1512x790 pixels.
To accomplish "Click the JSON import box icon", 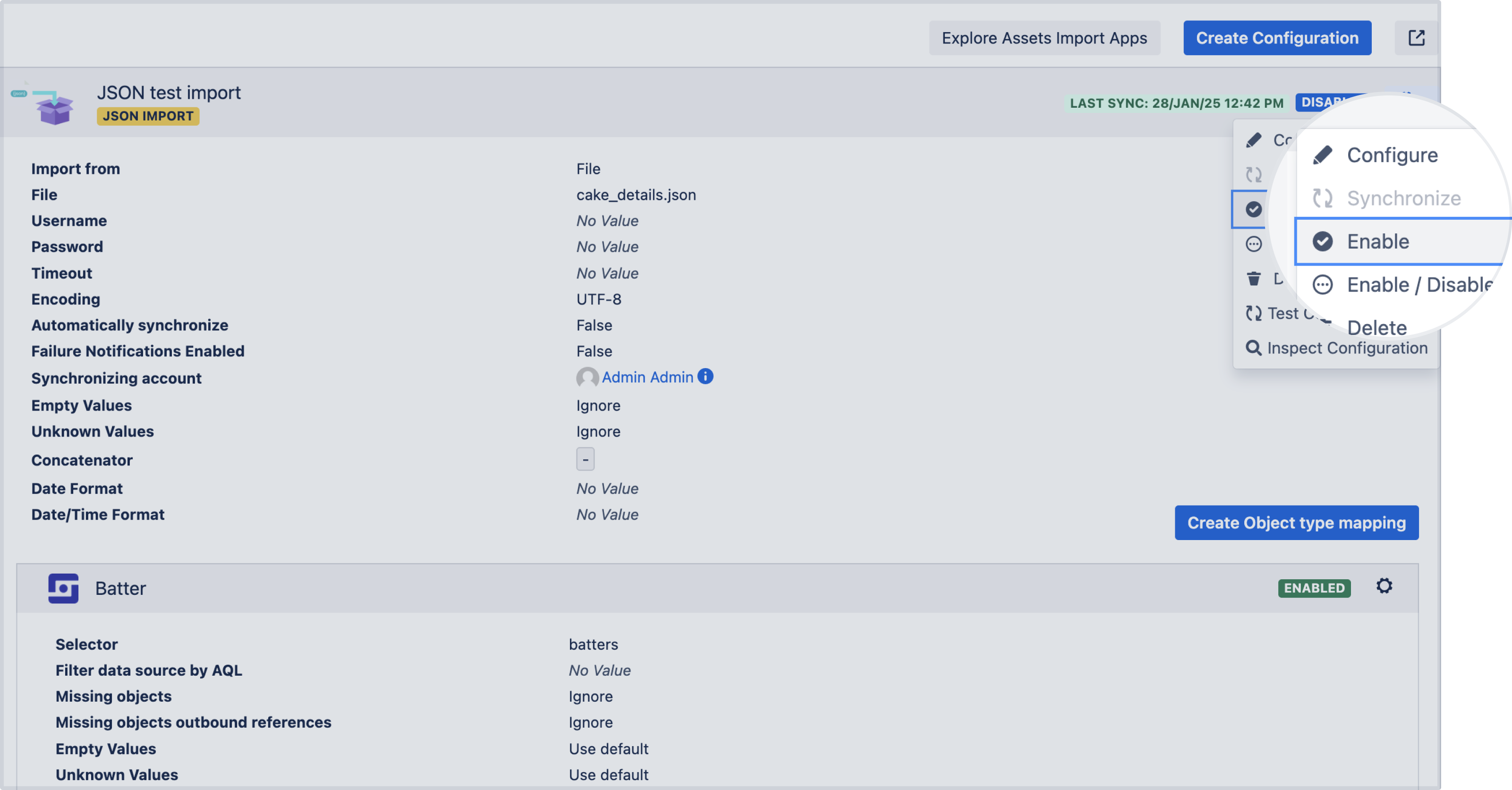I will click(x=54, y=106).
